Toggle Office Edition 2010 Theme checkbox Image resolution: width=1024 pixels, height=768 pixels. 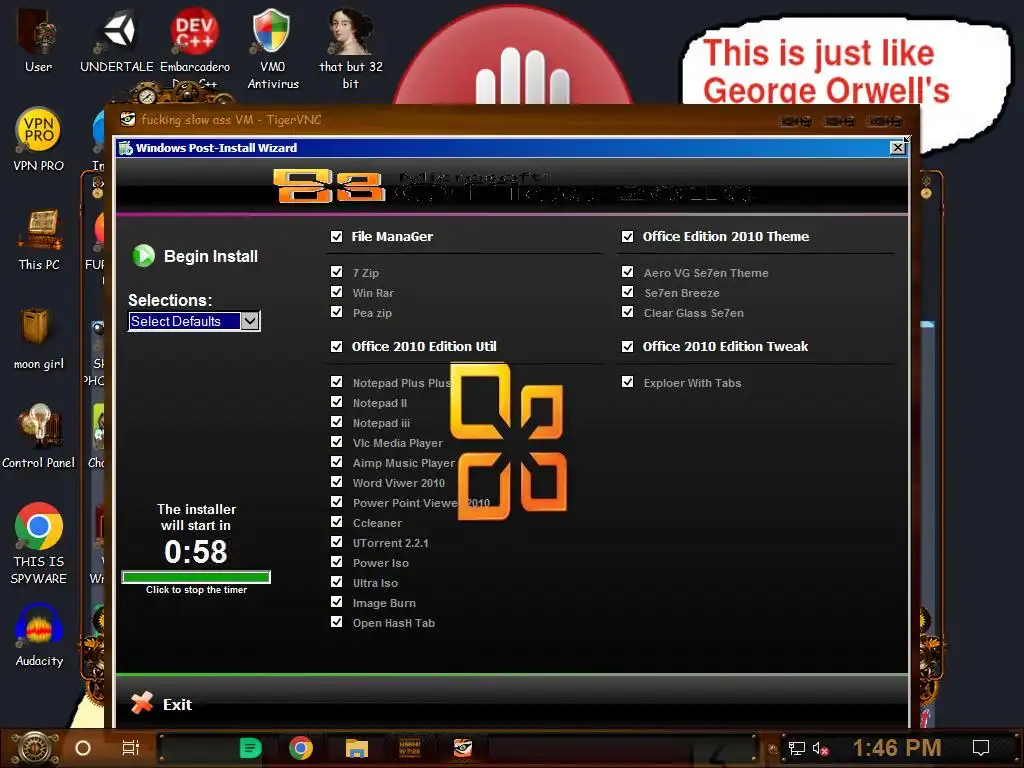pyautogui.click(x=628, y=236)
